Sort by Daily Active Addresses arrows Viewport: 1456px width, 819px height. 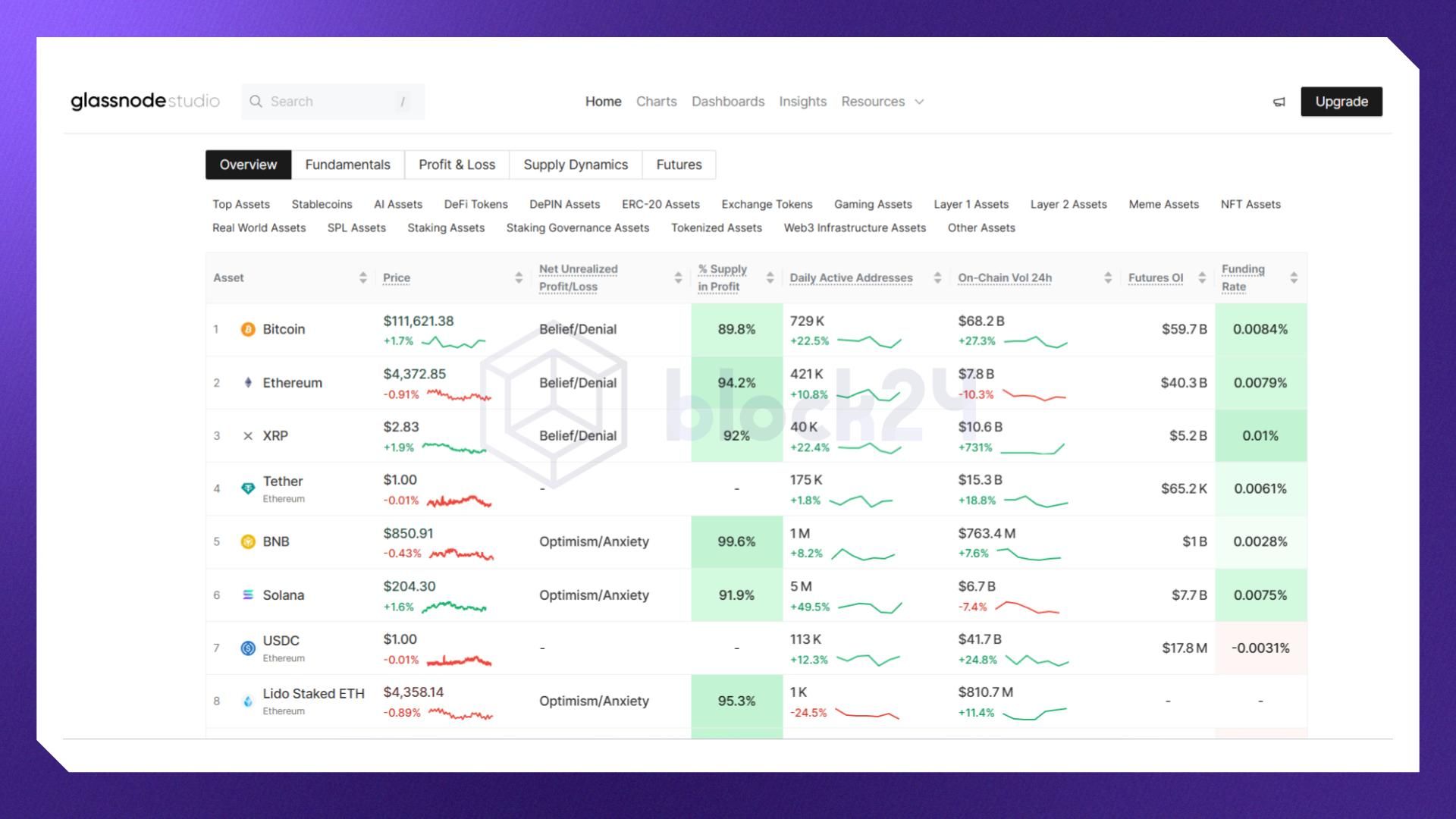[x=937, y=278]
